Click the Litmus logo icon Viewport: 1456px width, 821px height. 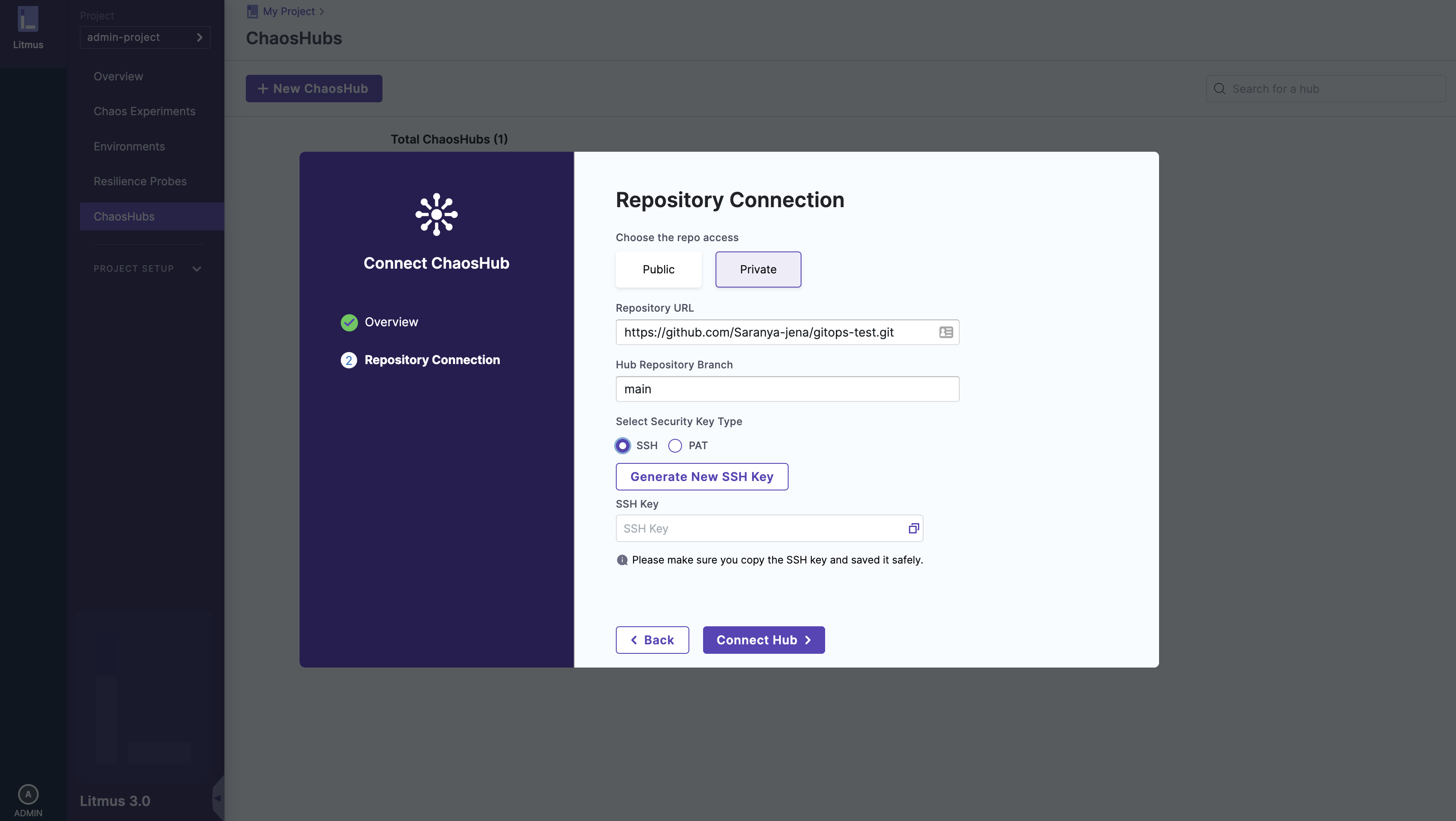point(28,18)
